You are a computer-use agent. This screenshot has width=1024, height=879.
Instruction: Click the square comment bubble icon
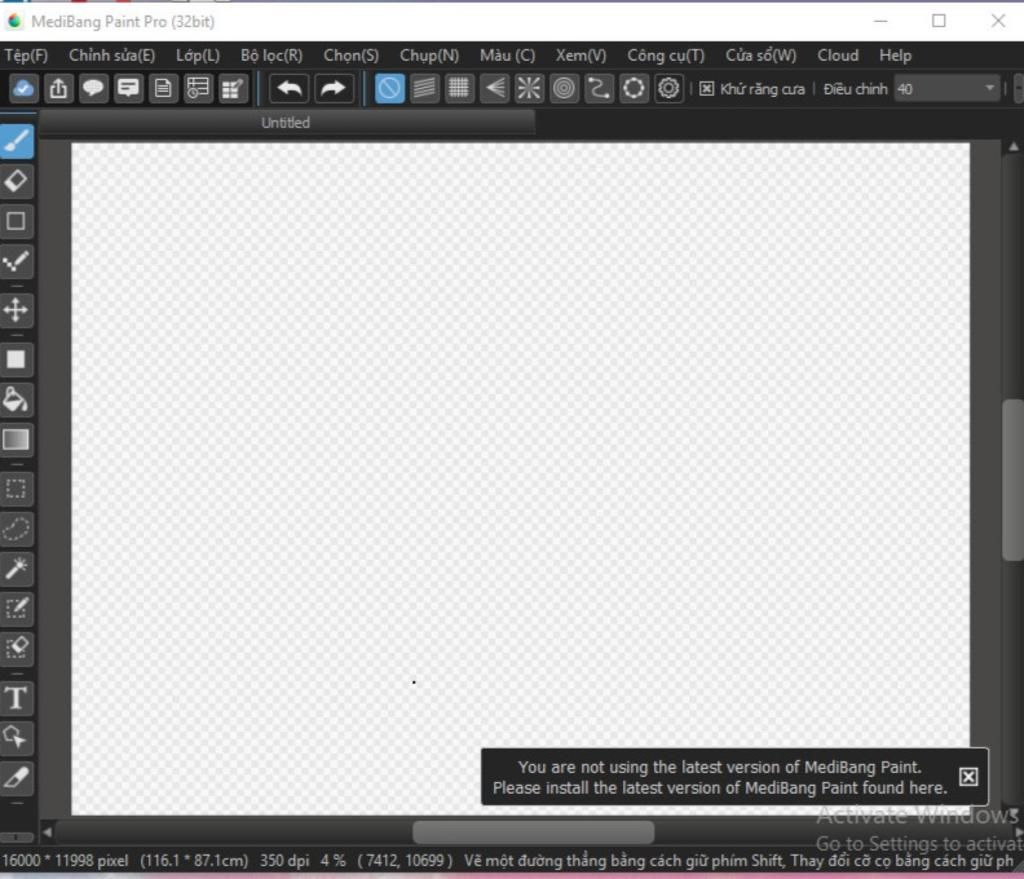pyautogui.click(x=128, y=88)
